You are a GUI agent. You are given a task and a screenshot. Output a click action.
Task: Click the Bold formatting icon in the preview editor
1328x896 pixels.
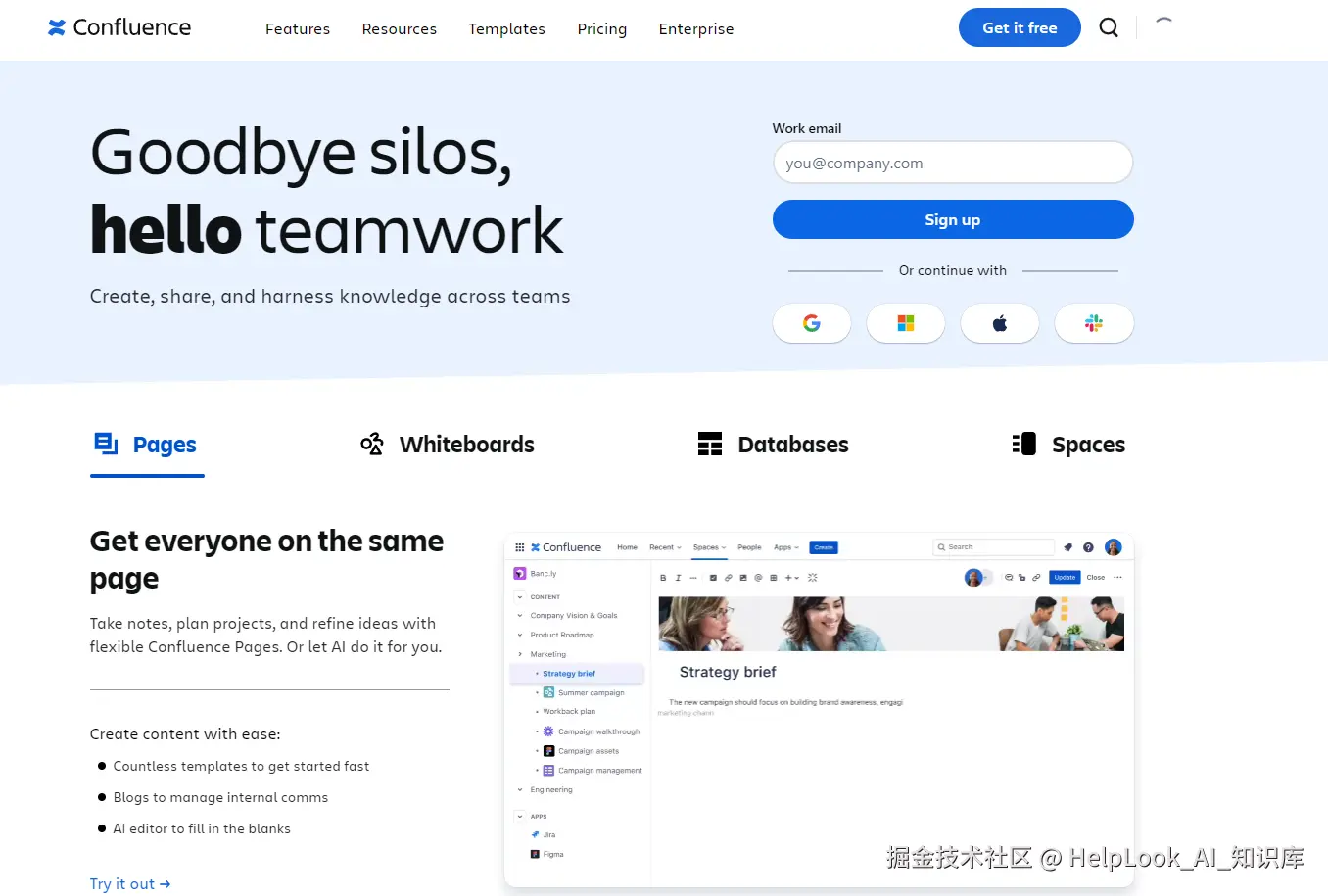(x=663, y=578)
